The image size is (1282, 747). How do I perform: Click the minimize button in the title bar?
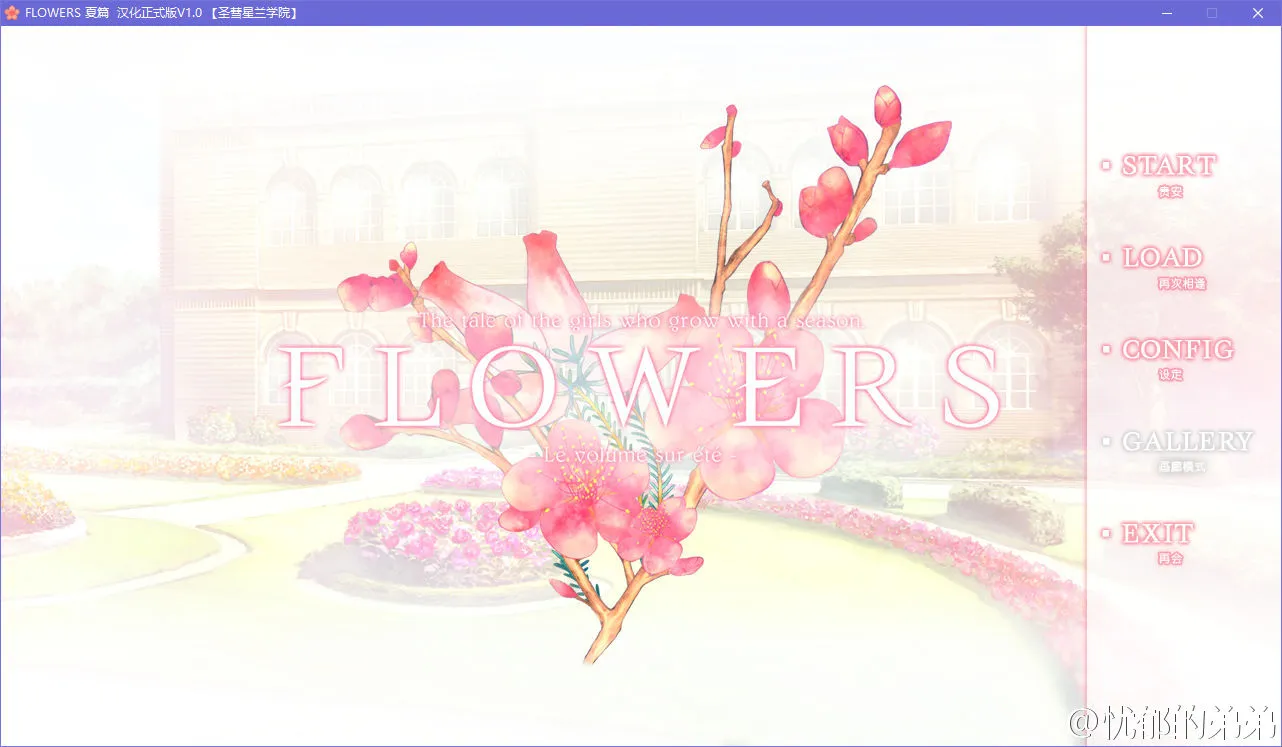[x=1165, y=13]
